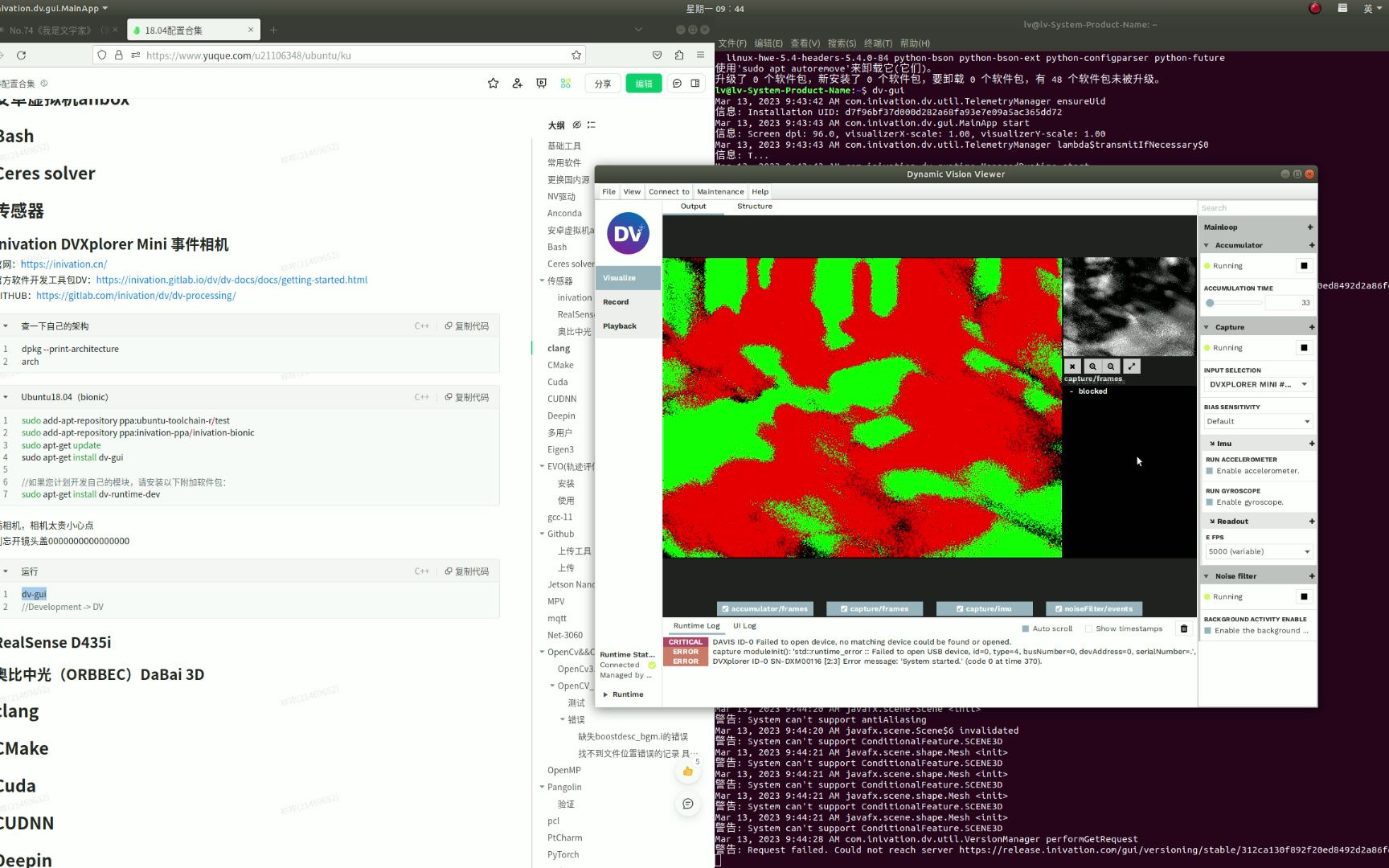Expand the Runtime tree item
Viewport: 1389px width, 868px height.
coord(605,694)
